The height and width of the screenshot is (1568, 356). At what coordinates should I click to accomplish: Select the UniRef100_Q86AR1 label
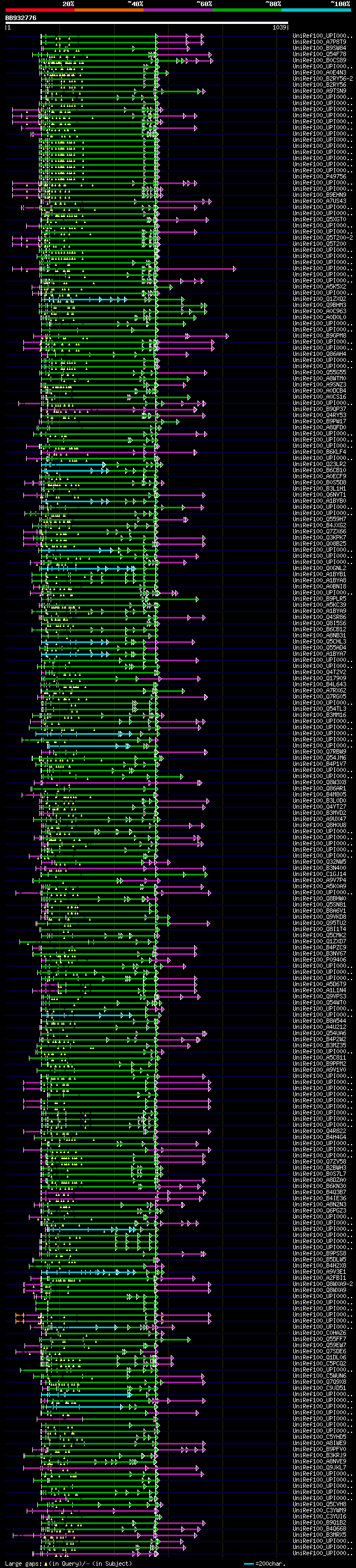pyautogui.click(x=319, y=788)
